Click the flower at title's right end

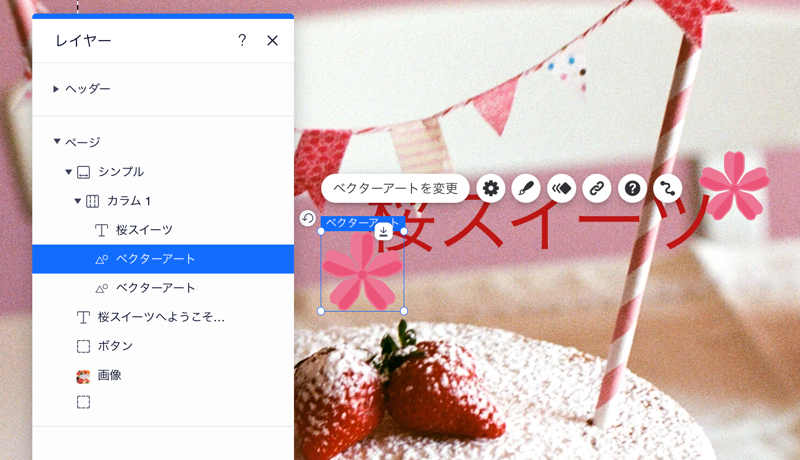734,186
